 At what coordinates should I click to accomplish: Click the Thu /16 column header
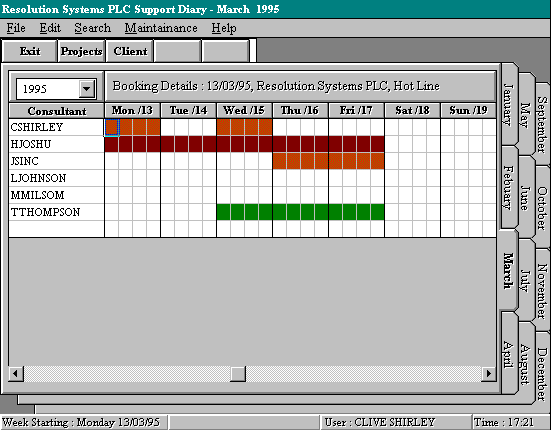pos(300,111)
